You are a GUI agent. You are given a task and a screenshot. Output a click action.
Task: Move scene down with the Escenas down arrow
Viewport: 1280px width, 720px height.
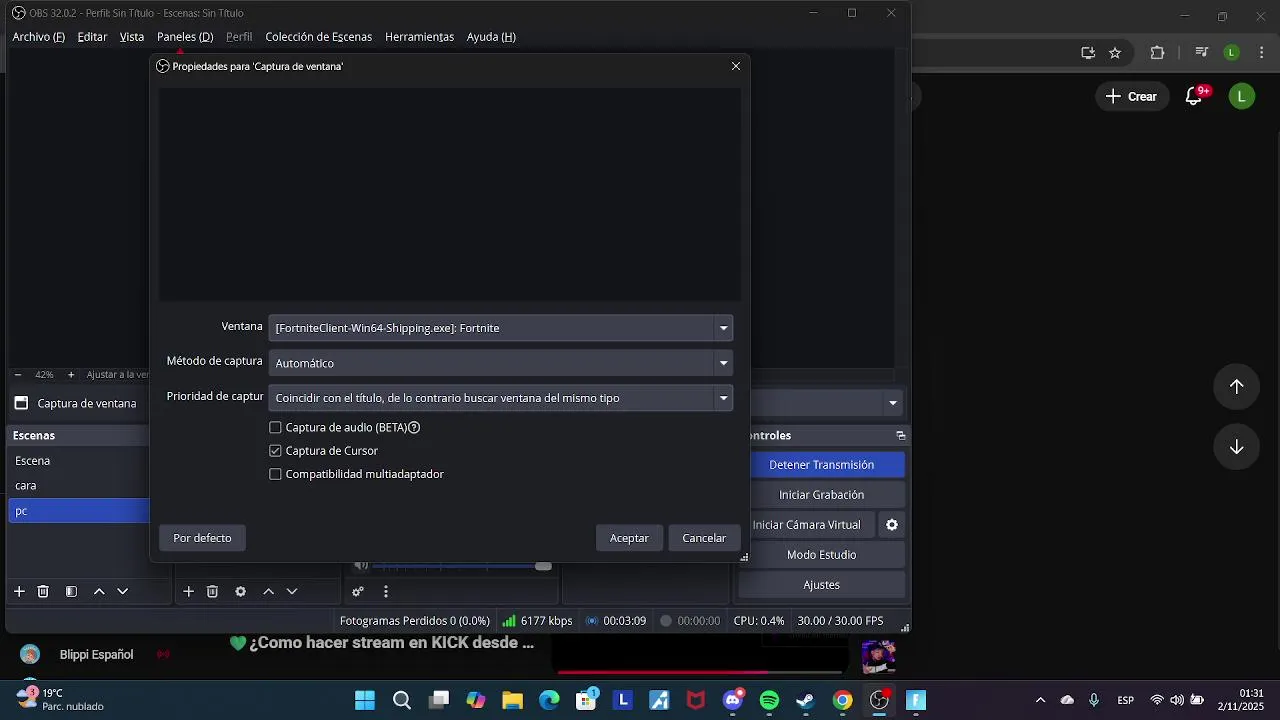pyautogui.click(x=123, y=591)
